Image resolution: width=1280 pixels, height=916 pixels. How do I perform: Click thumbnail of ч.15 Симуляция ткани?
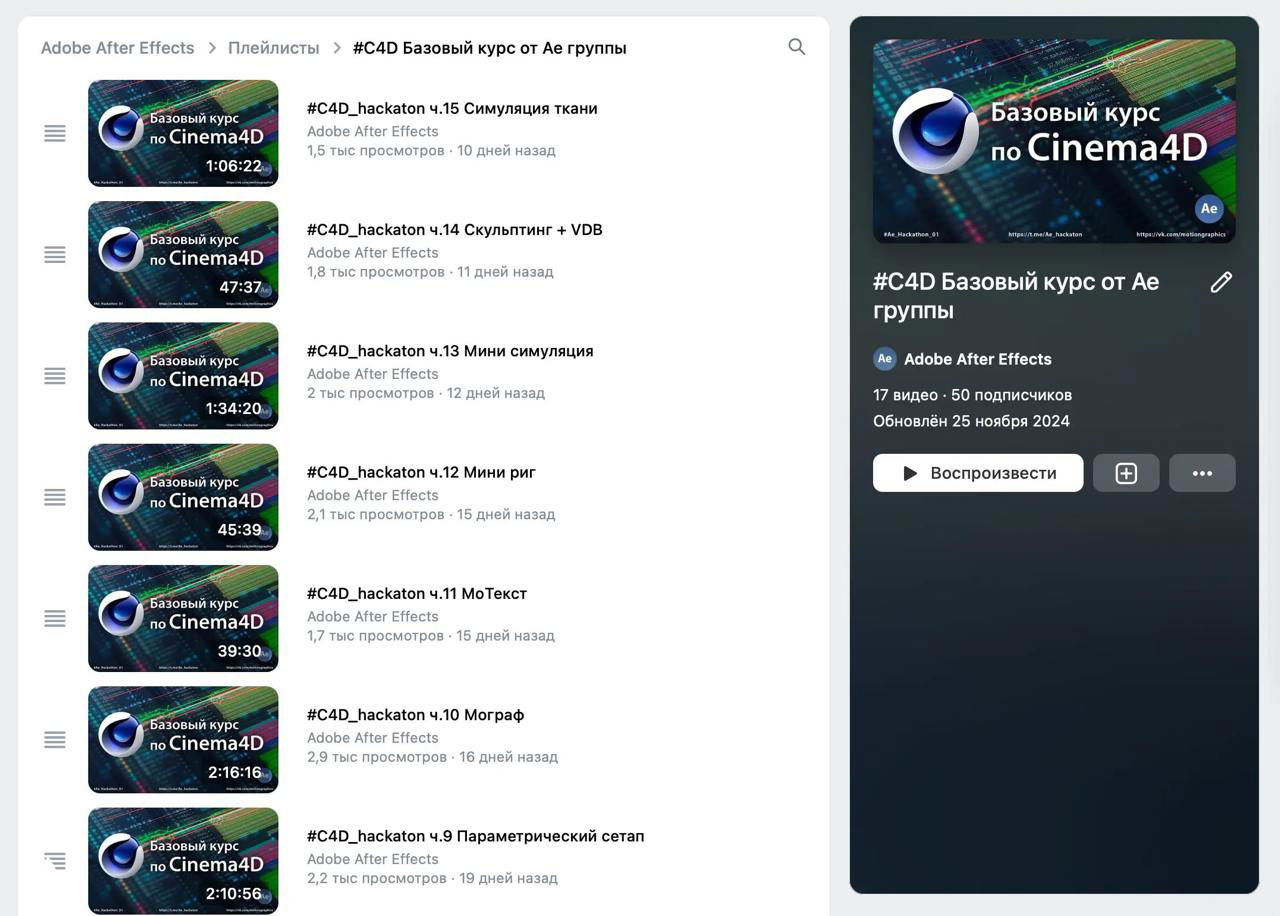(x=183, y=133)
